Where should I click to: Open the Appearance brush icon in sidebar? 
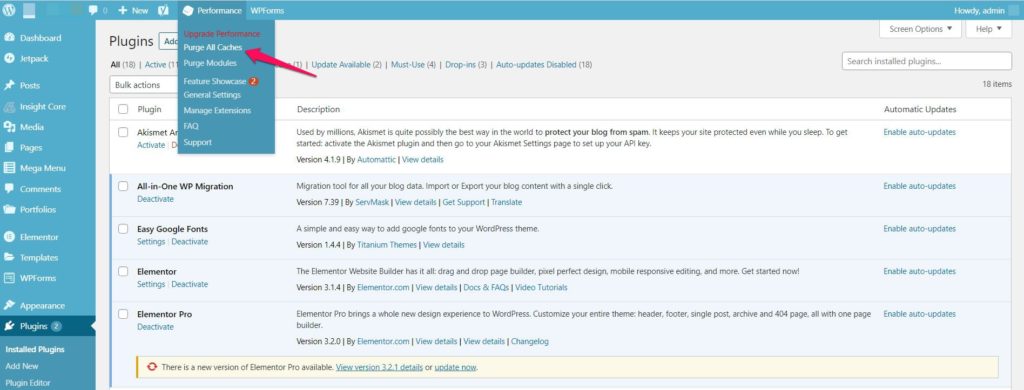pyautogui.click(x=9, y=305)
